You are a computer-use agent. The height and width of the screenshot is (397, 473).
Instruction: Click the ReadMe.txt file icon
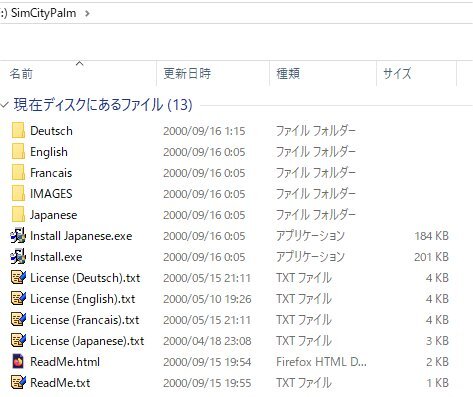18,383
